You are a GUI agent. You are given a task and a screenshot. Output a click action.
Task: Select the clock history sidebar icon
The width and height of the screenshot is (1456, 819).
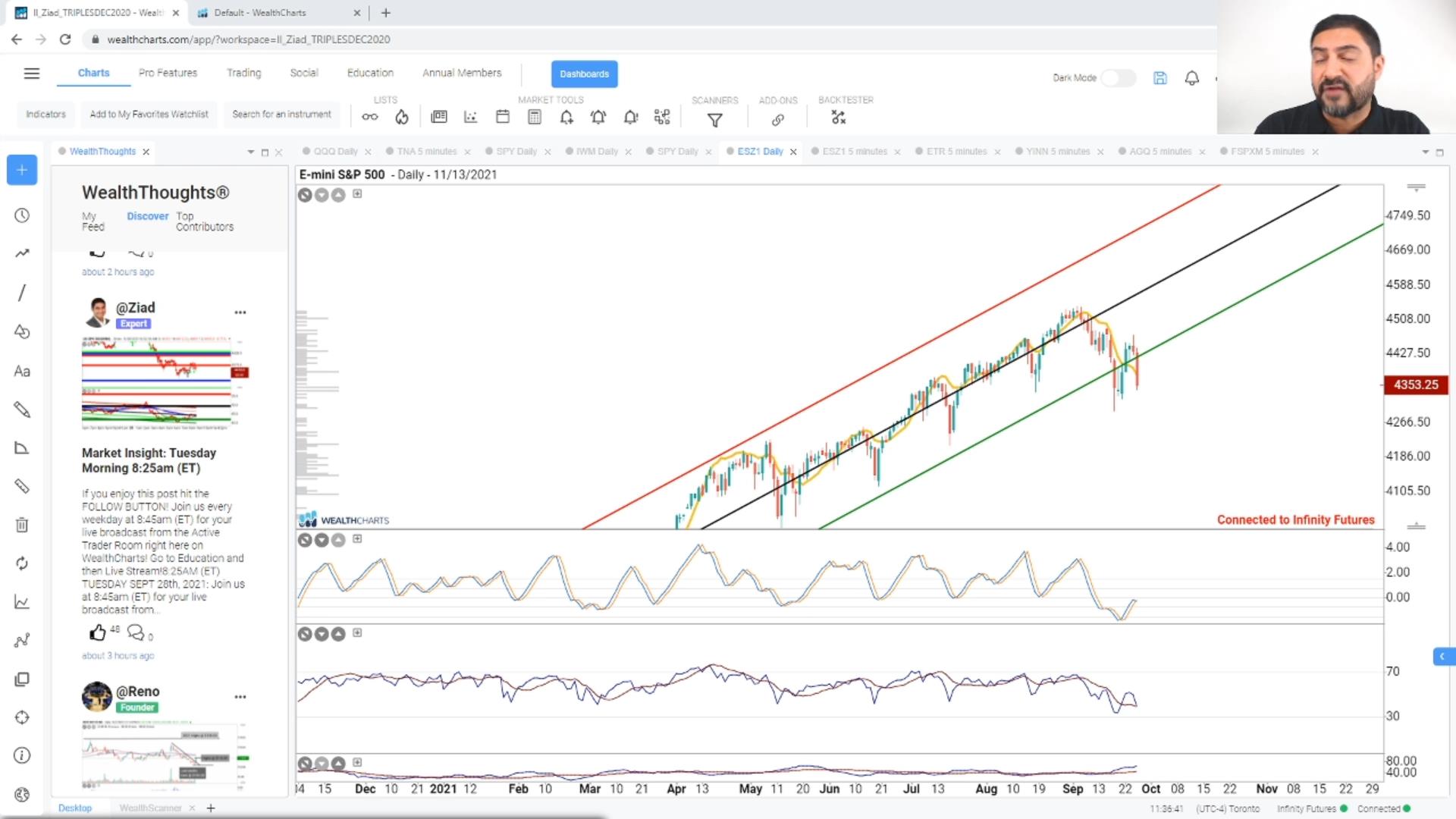[x=22, y=215]
